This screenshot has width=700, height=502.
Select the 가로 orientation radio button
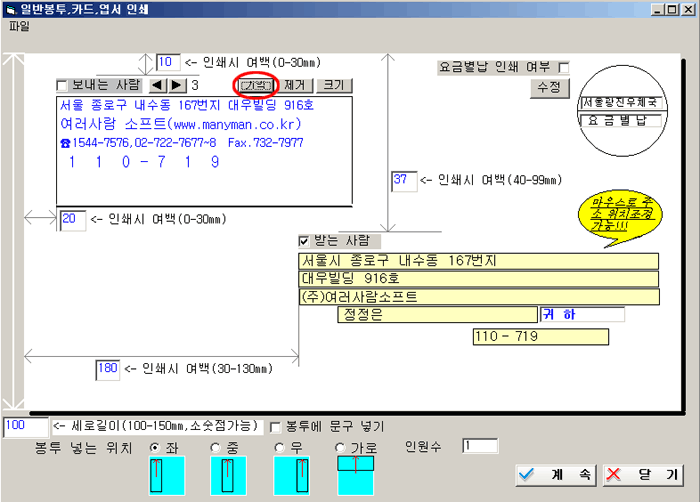[340, 447]
